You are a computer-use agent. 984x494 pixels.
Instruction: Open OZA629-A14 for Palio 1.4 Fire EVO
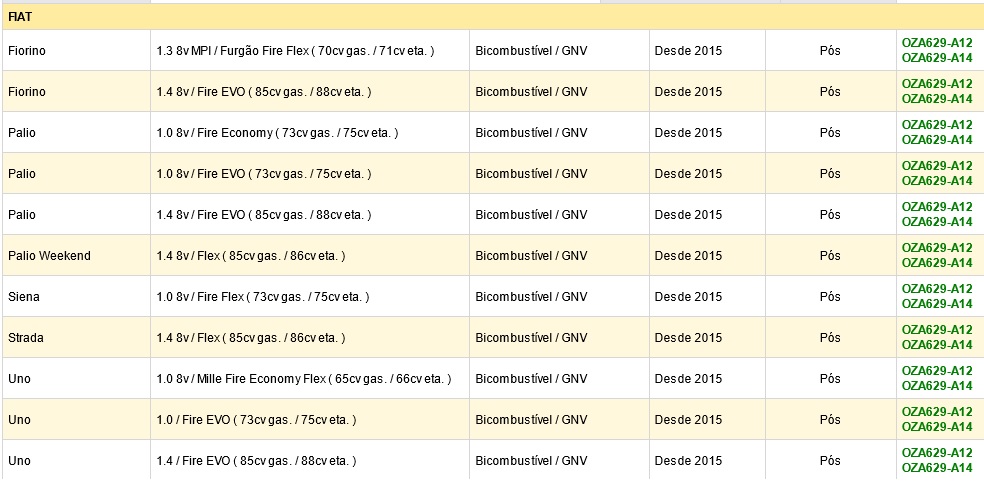coord(937,222)
